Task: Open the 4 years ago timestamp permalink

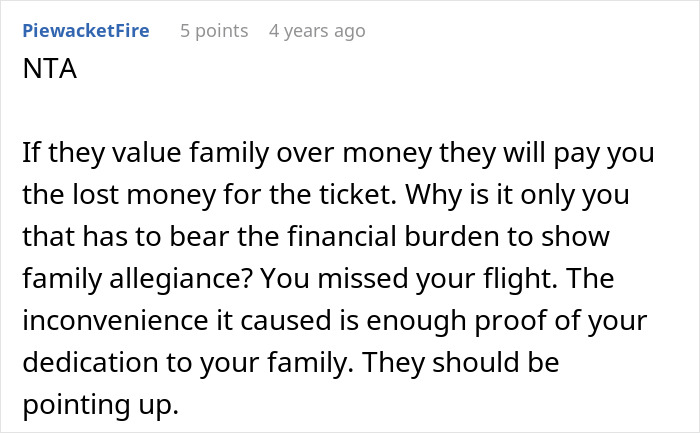Action: click(x=317, y=31)
